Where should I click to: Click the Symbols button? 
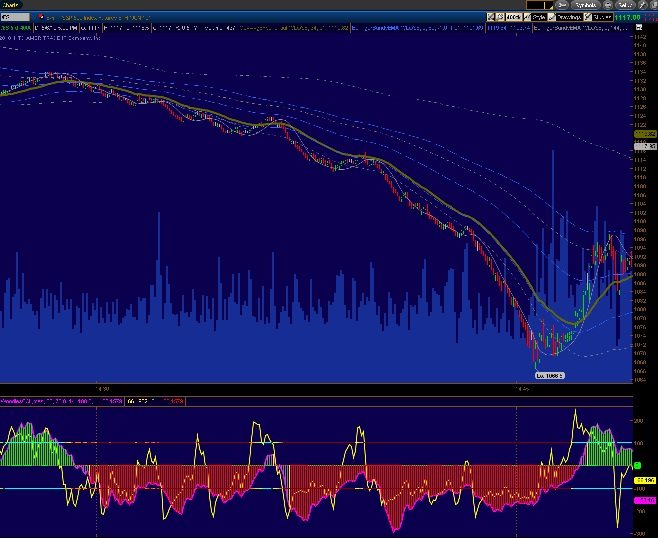(585, 5)
